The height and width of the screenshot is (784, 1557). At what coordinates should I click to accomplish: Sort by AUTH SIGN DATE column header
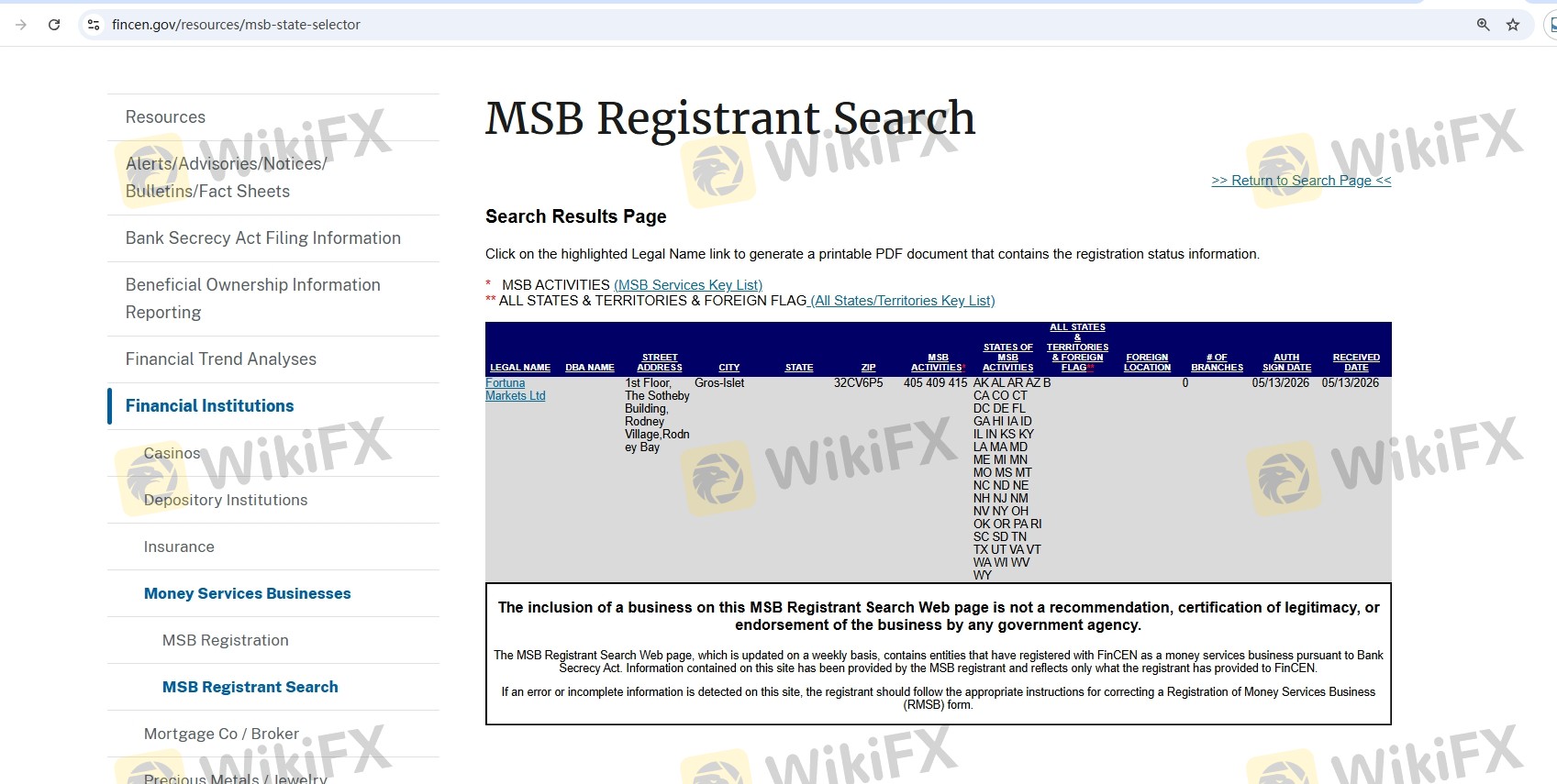tap(1286, 363)
